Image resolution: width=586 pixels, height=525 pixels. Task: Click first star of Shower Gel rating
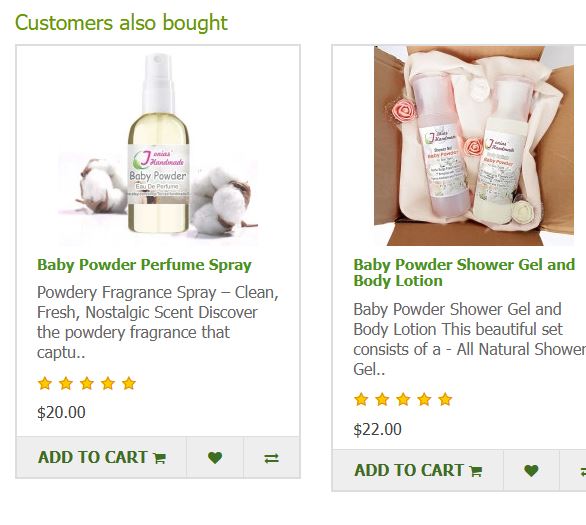pyautogui.click(x=361, y=399)
